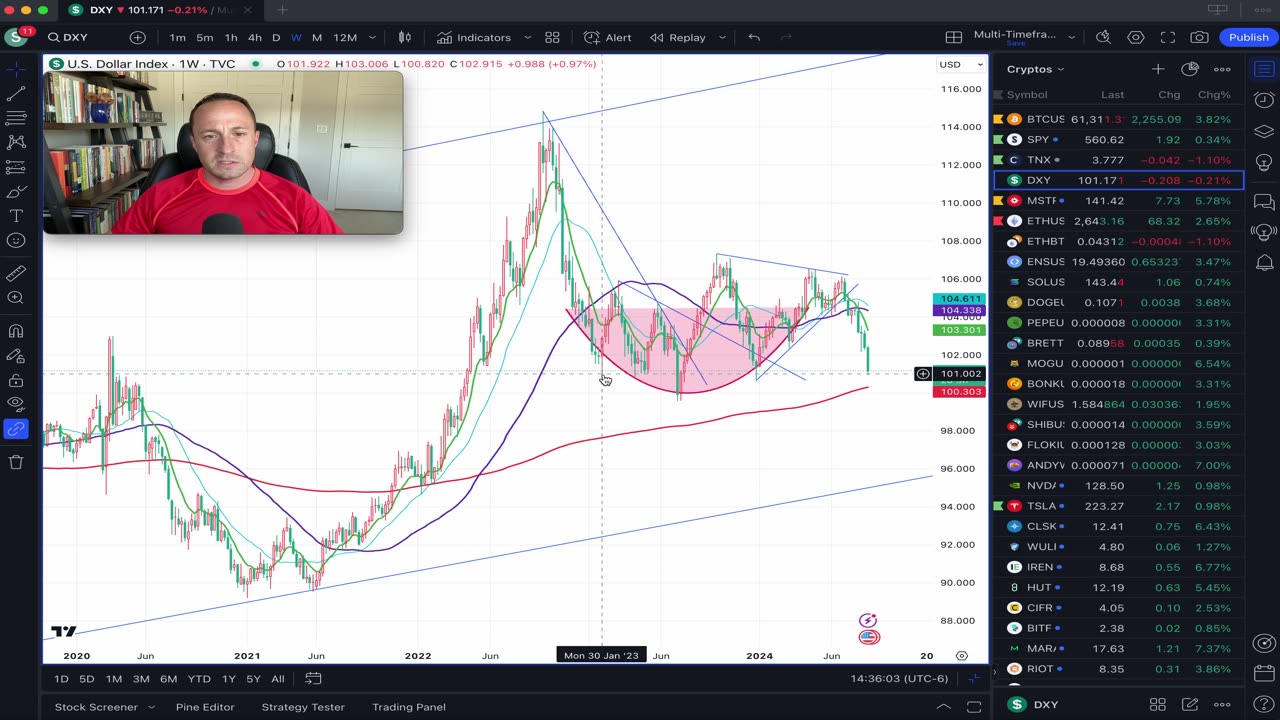Set date range to YTD
Screen dimensions: 1280x720
[199, 679]
